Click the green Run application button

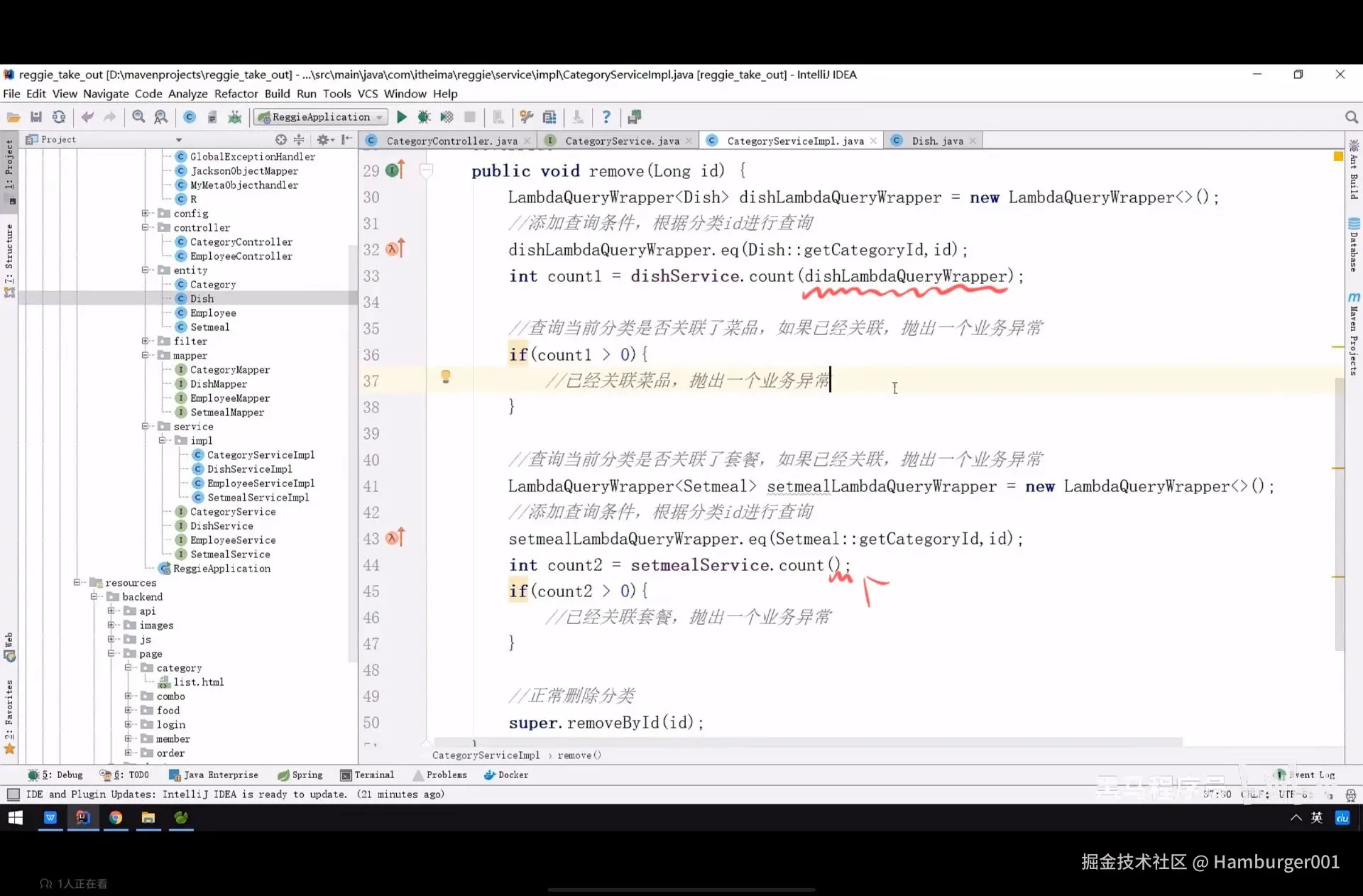point(402,117)
